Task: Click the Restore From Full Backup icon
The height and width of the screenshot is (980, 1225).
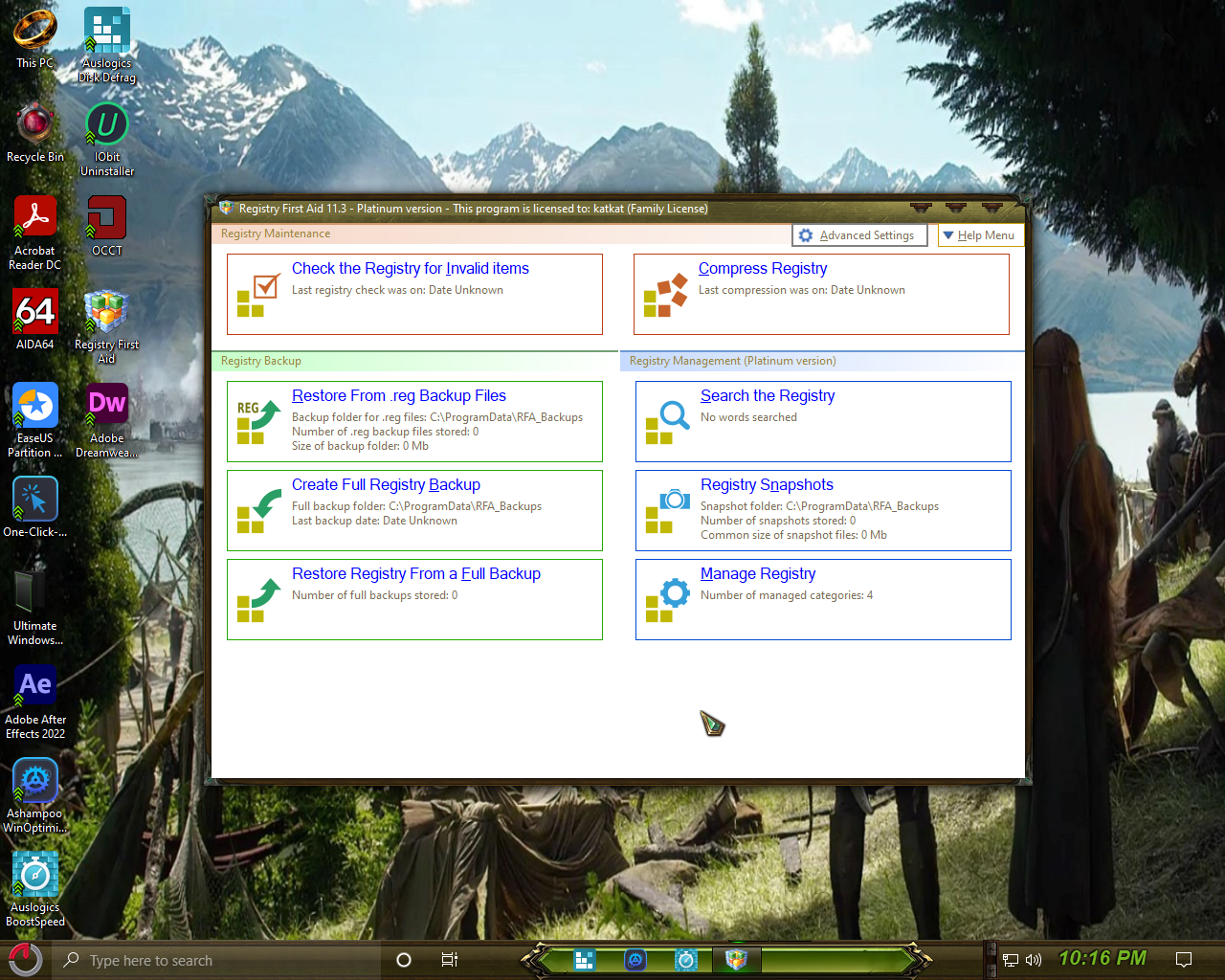Action: click(257, 600)
